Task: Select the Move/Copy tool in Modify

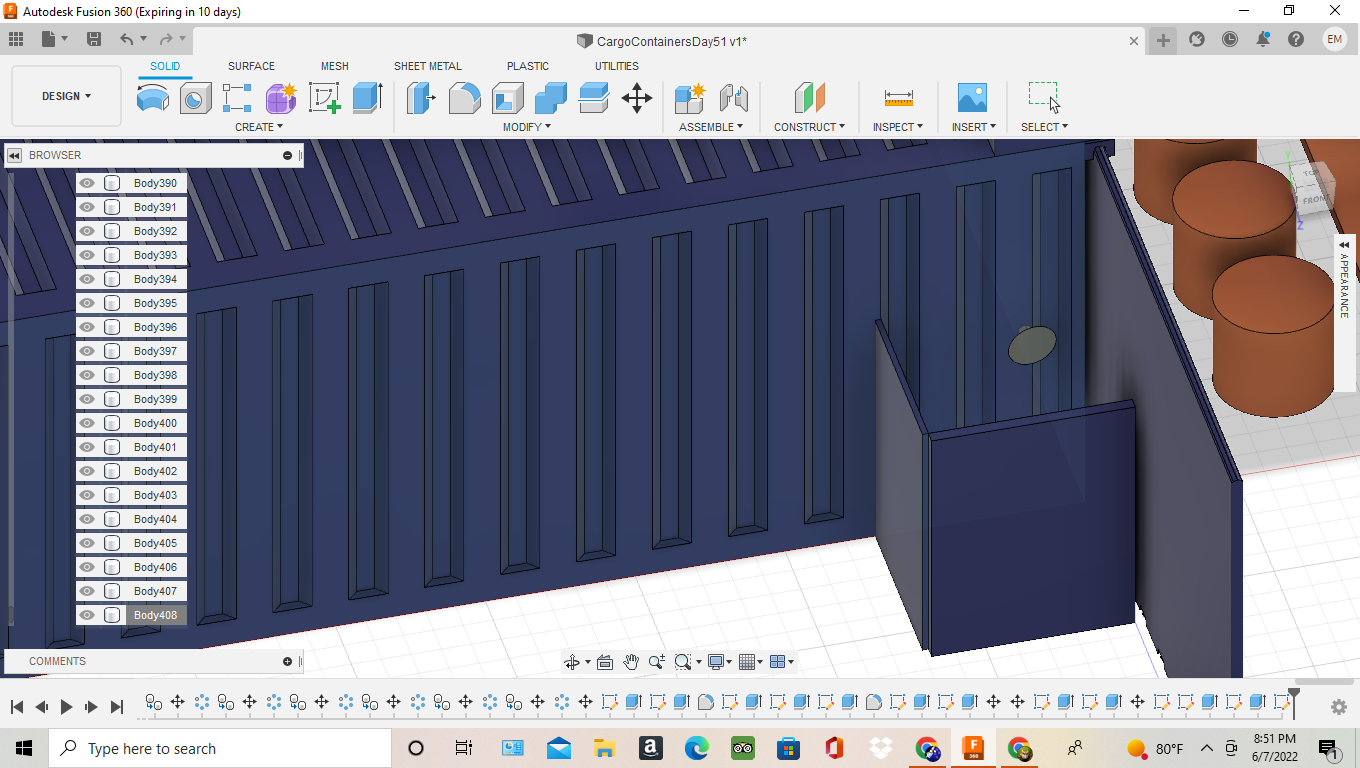Action: point(637,98)
